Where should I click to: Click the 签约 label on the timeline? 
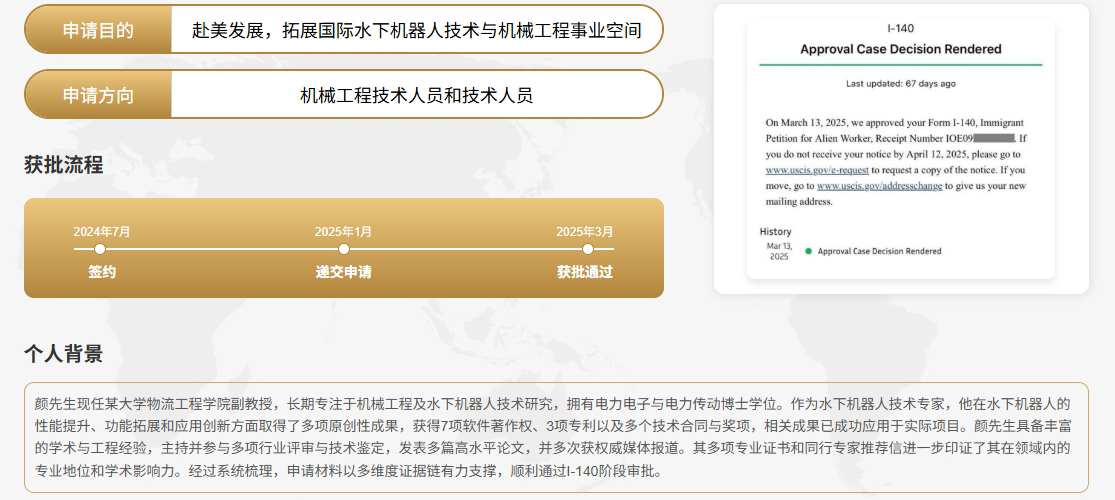[101, 272]
